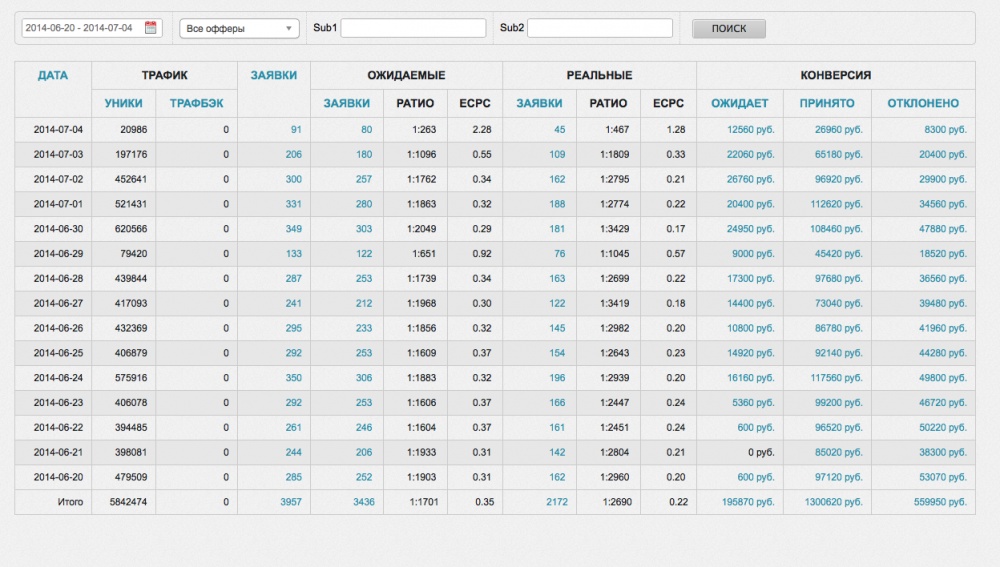Open rejected amount 53070 руб.

[x=943, y=477]
